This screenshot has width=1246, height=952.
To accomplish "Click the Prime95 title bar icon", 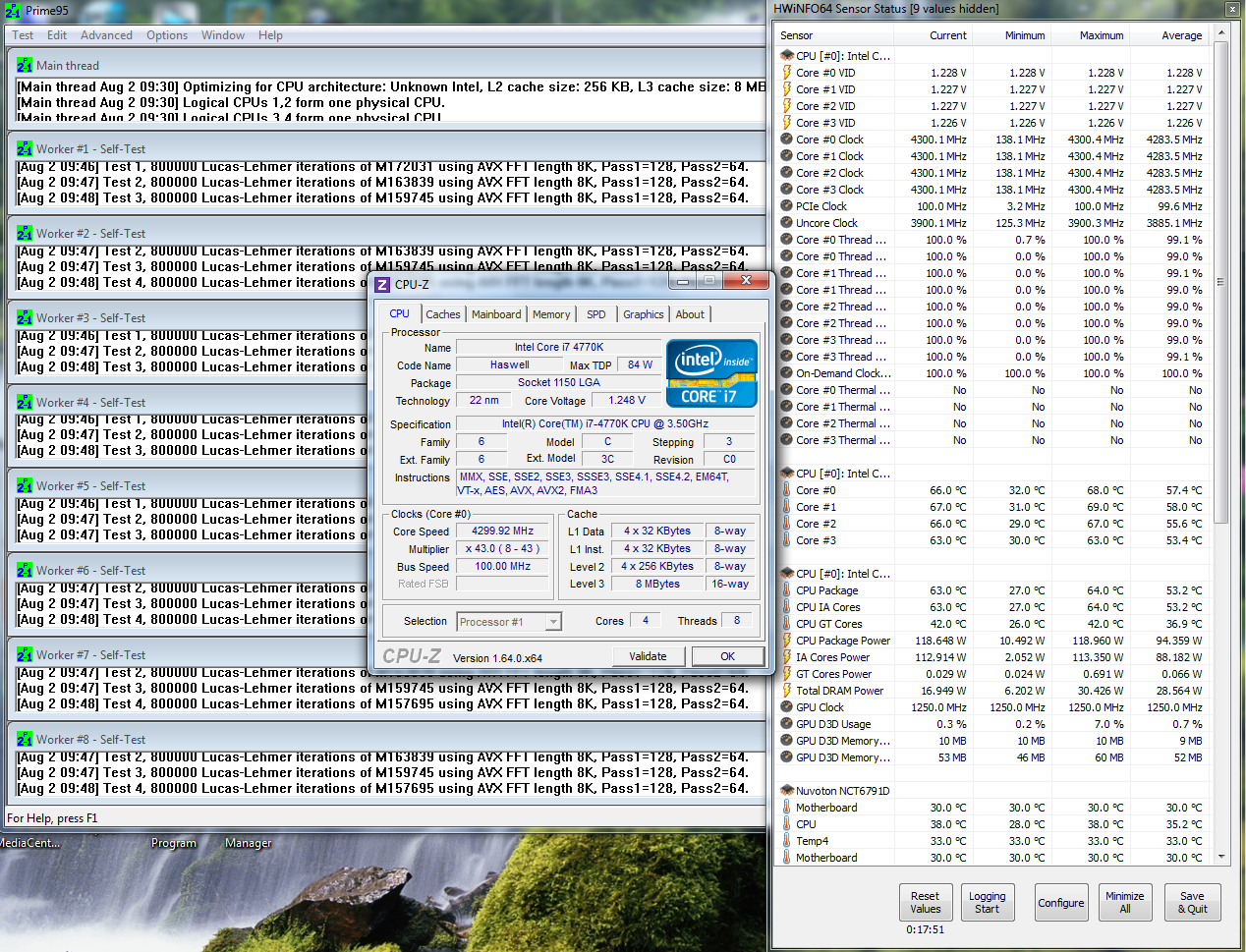I will coord(13,11).
